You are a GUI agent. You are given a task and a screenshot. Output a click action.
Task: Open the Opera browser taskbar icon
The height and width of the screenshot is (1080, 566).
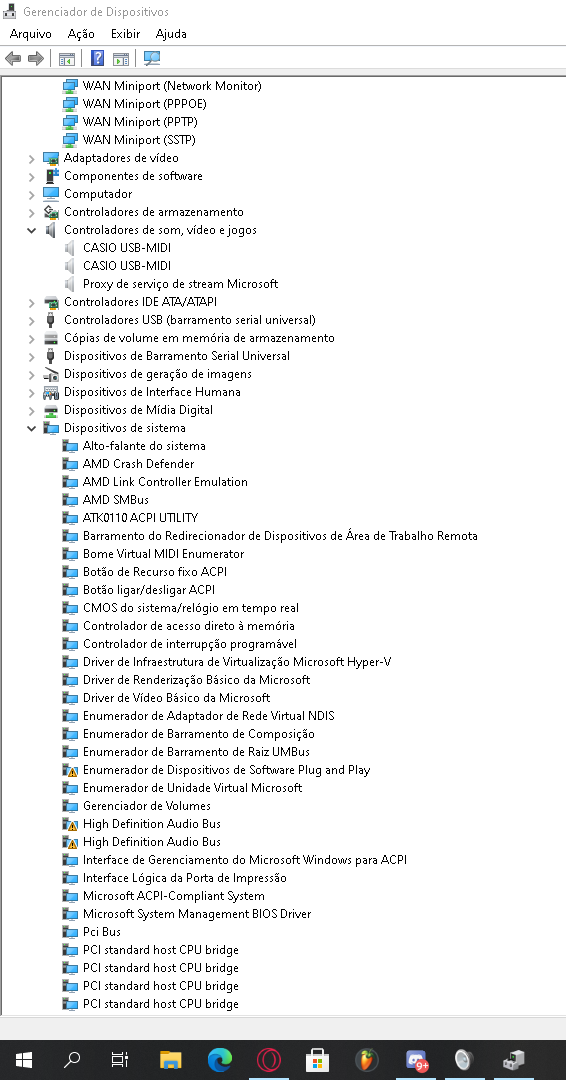point(269,1059)
